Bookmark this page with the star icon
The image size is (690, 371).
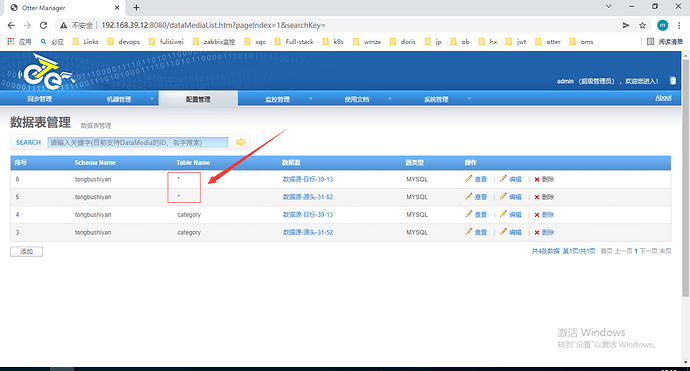(642, 26)
